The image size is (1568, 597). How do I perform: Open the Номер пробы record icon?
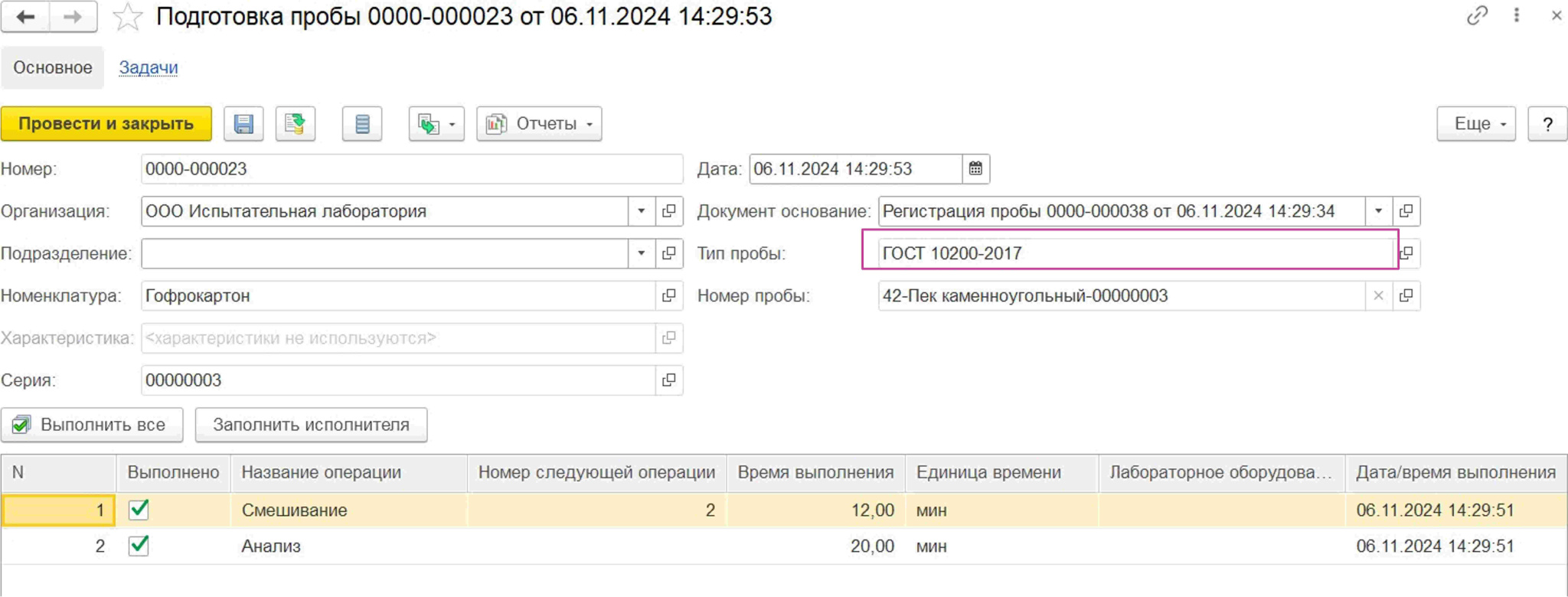pos(1406,295)
